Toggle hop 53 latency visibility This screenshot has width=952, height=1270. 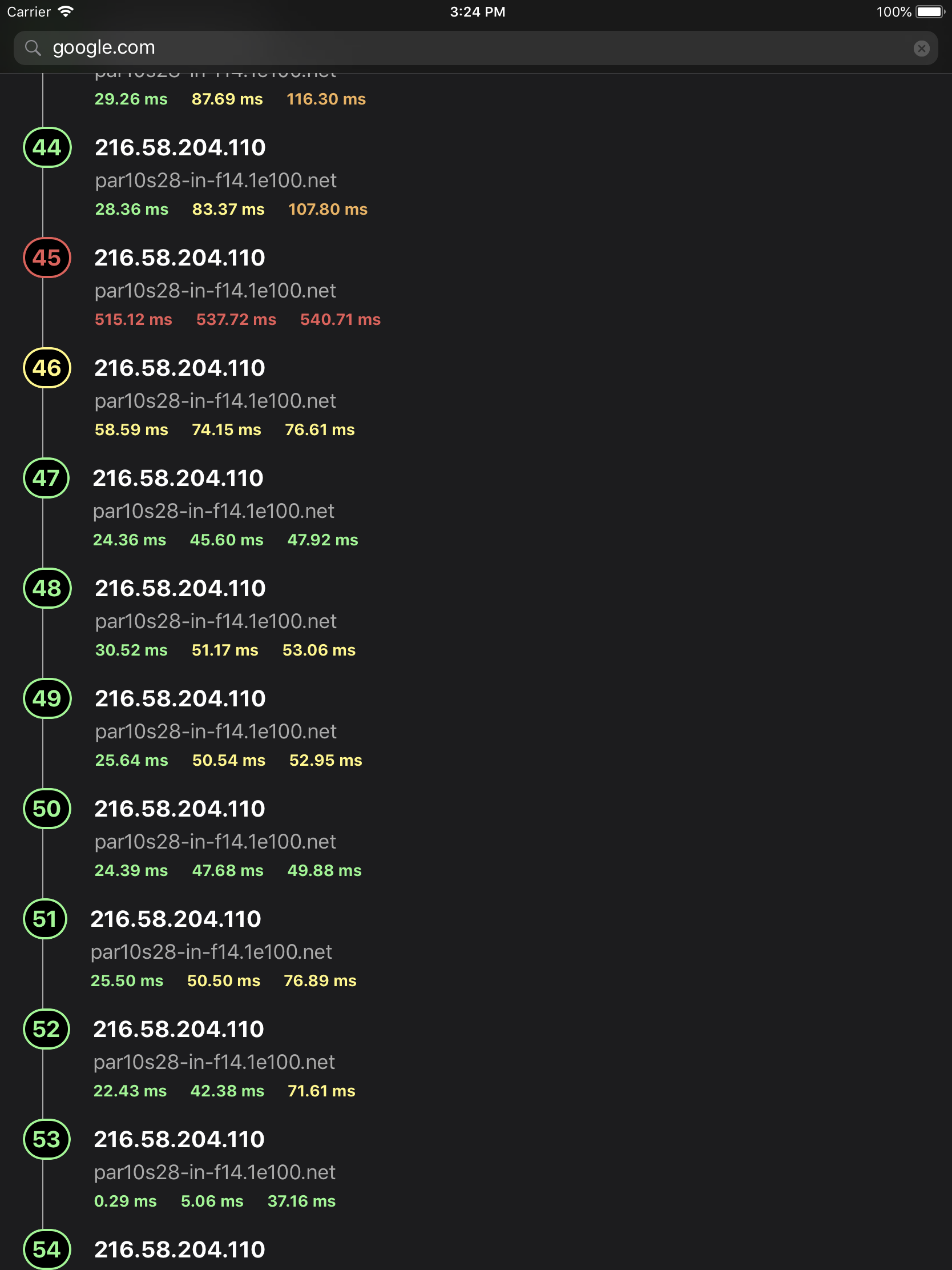pyautogui.click(x=46, y=1139)
